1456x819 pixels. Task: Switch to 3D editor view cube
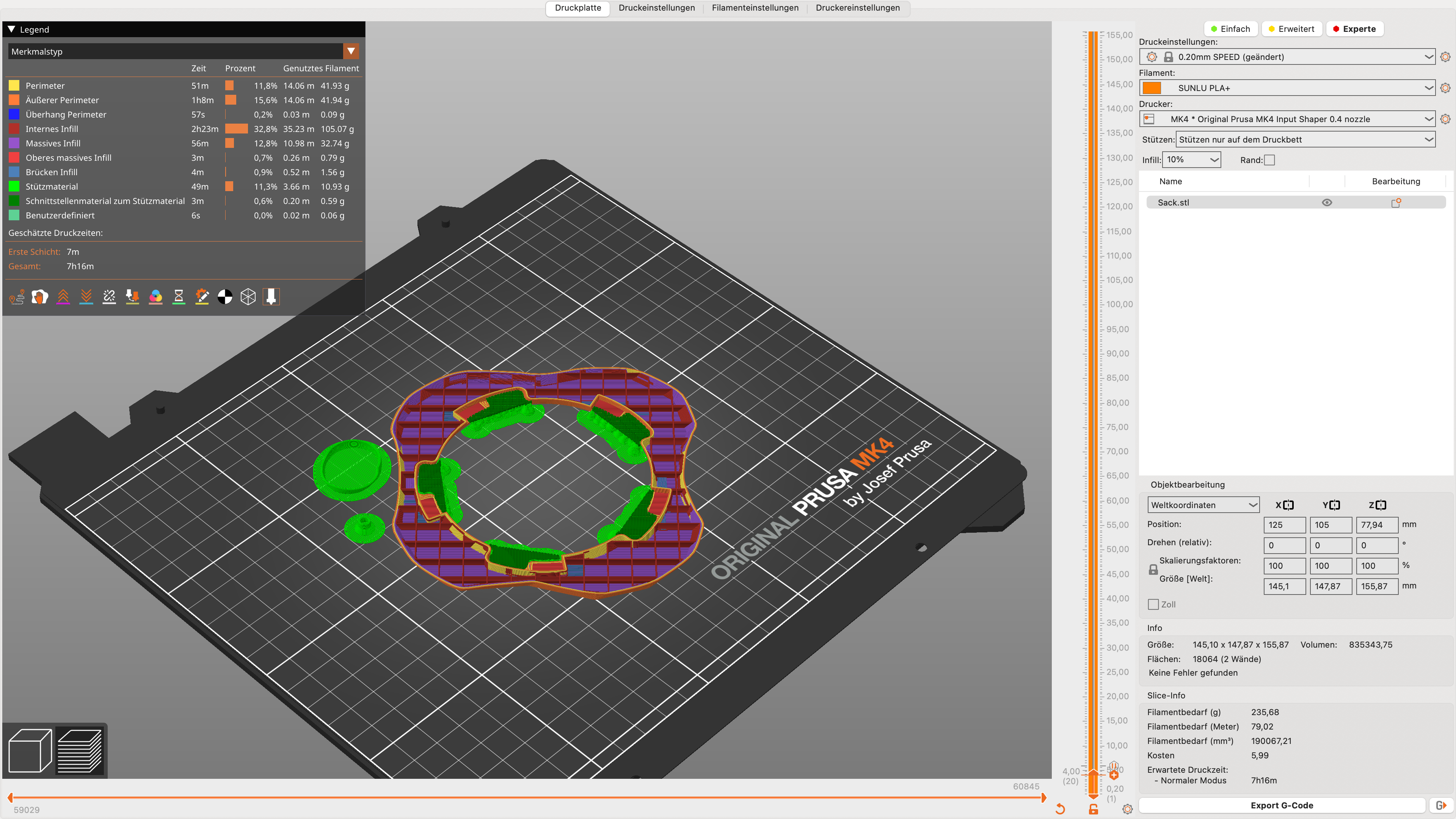tap(30, 751)
